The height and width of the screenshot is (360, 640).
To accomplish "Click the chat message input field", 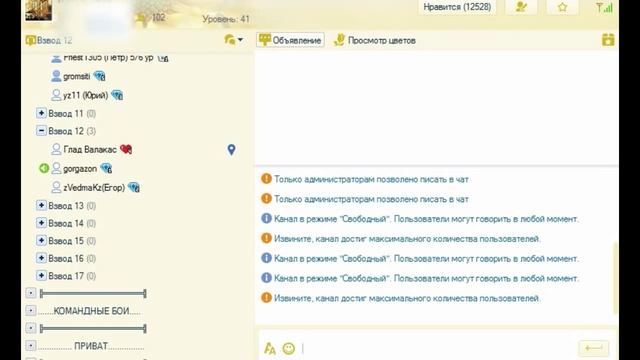I will click(437, 348).
